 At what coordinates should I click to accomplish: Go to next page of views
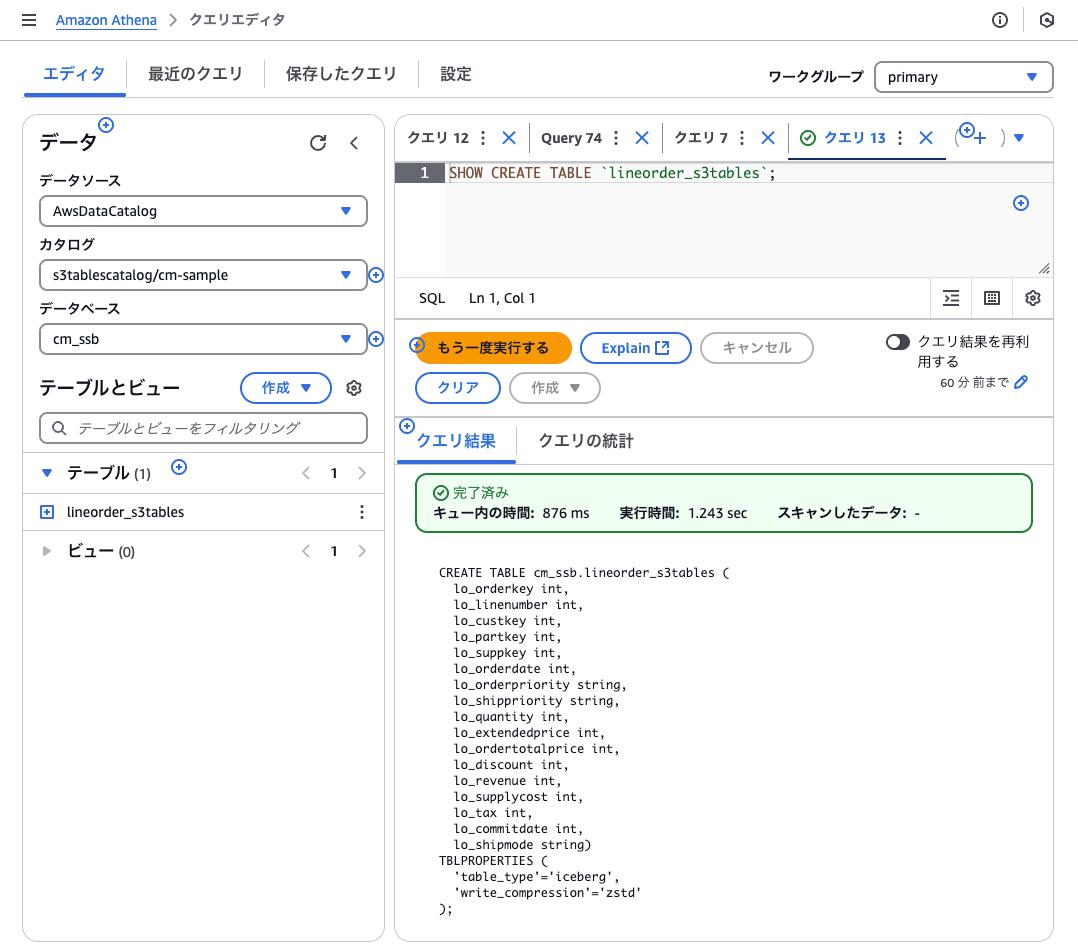(362, 551)
